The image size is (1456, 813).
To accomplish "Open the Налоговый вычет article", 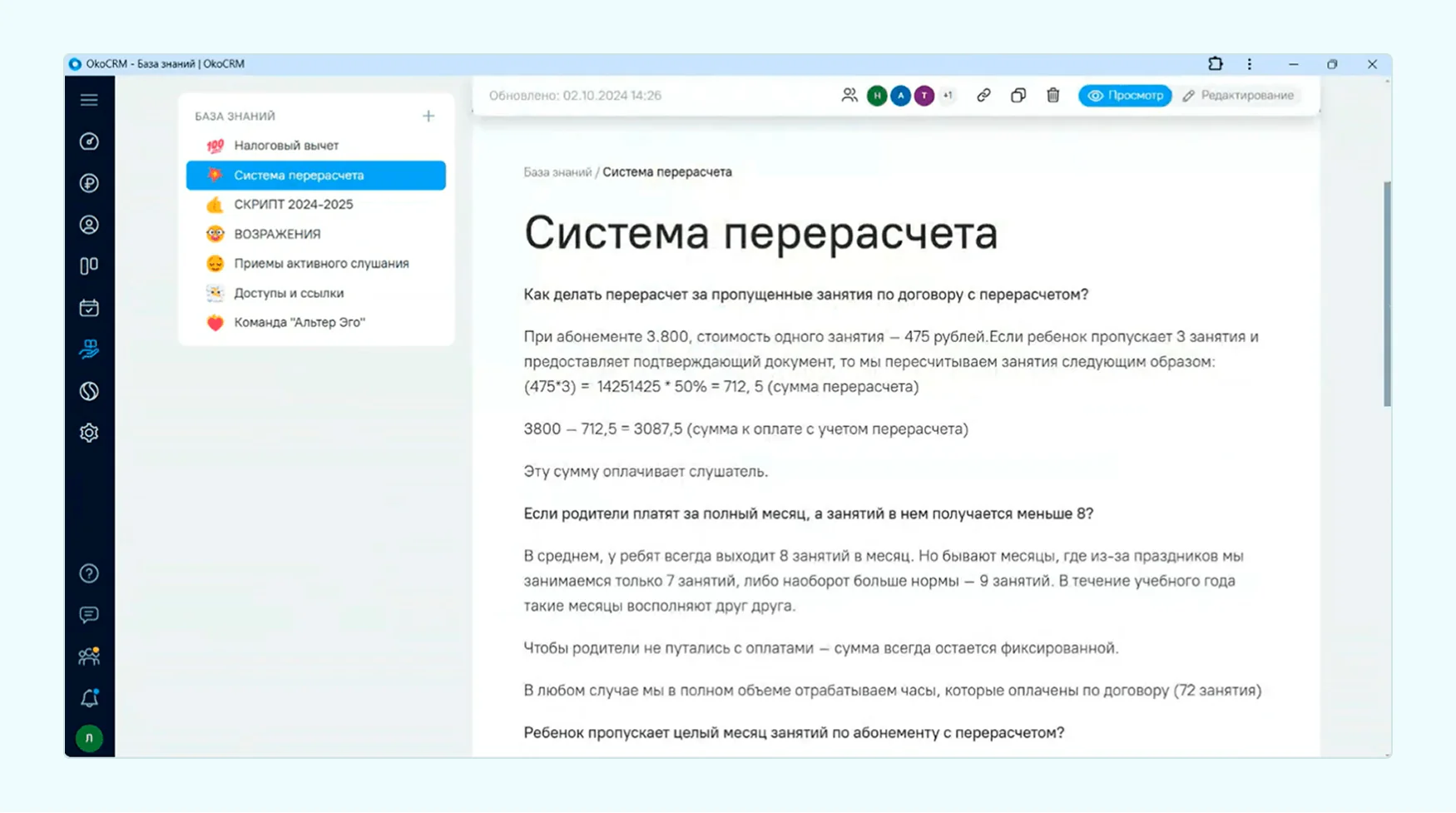I will (316, 146).
